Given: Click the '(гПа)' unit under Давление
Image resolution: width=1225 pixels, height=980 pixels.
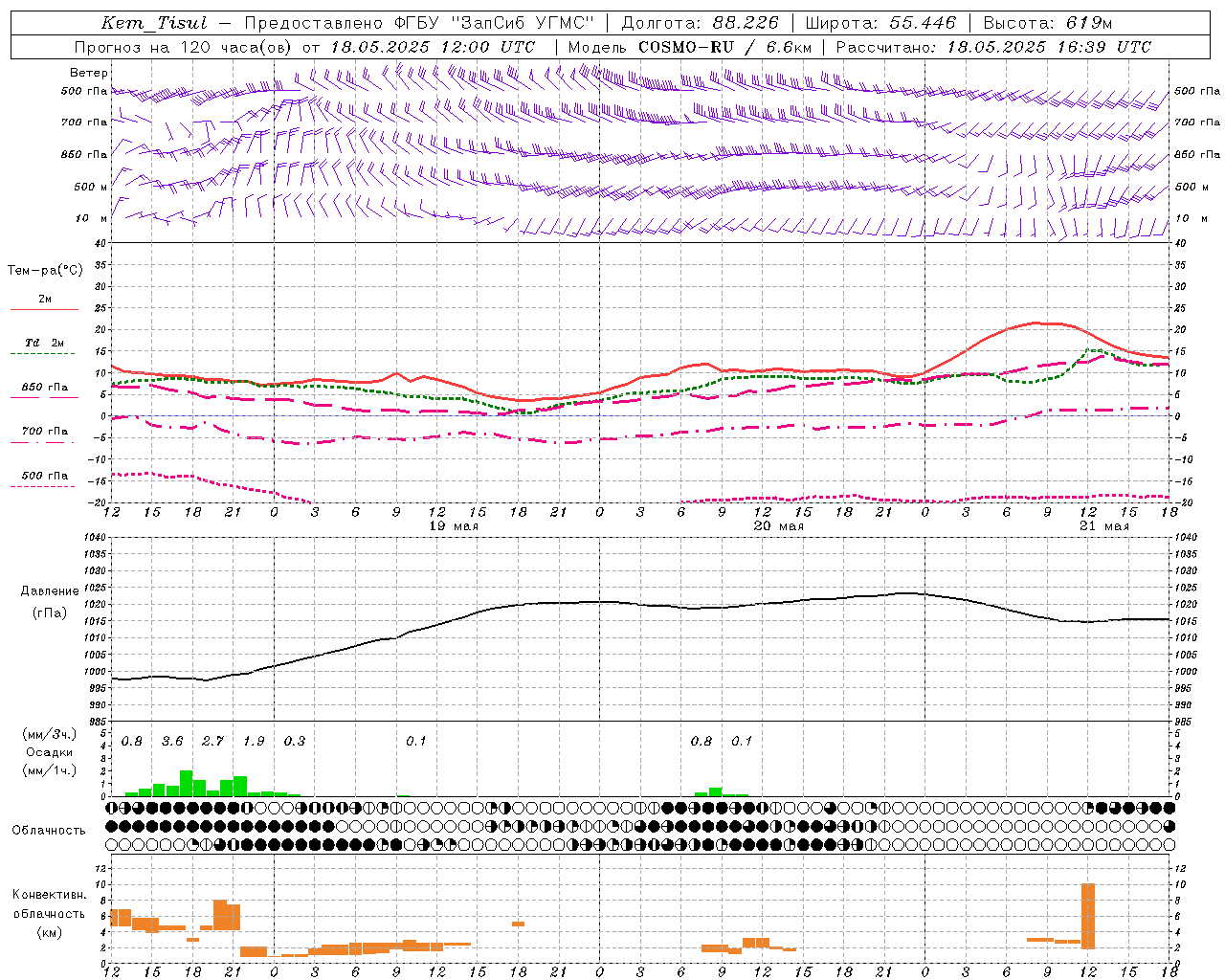Looking at the screenshot, I should pyautogui.click(x=50, y=612).
